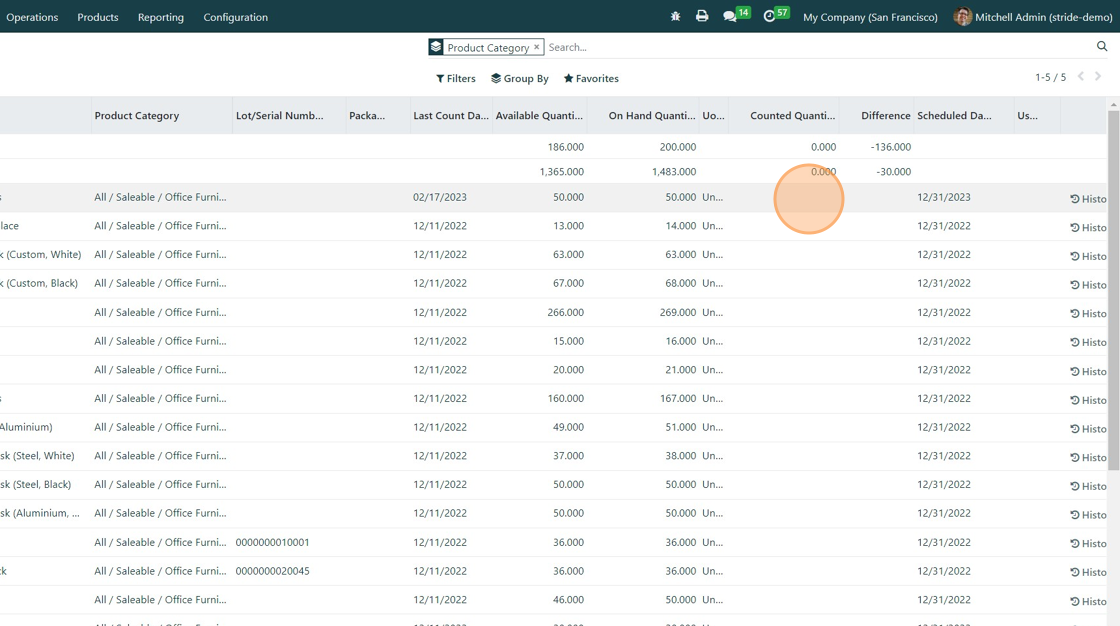This screenshot has width=1120, height=626.
Task: Expand the Group By dropdown
Action: [x=519, y=78]
